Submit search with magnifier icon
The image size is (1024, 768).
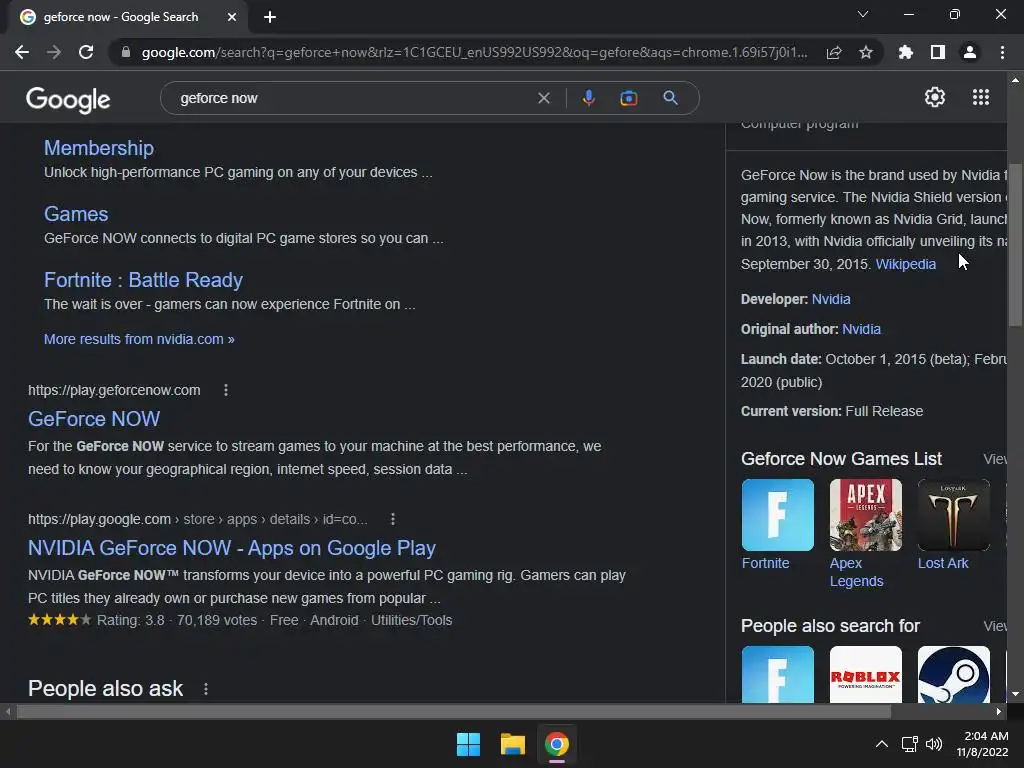[670, 98]
